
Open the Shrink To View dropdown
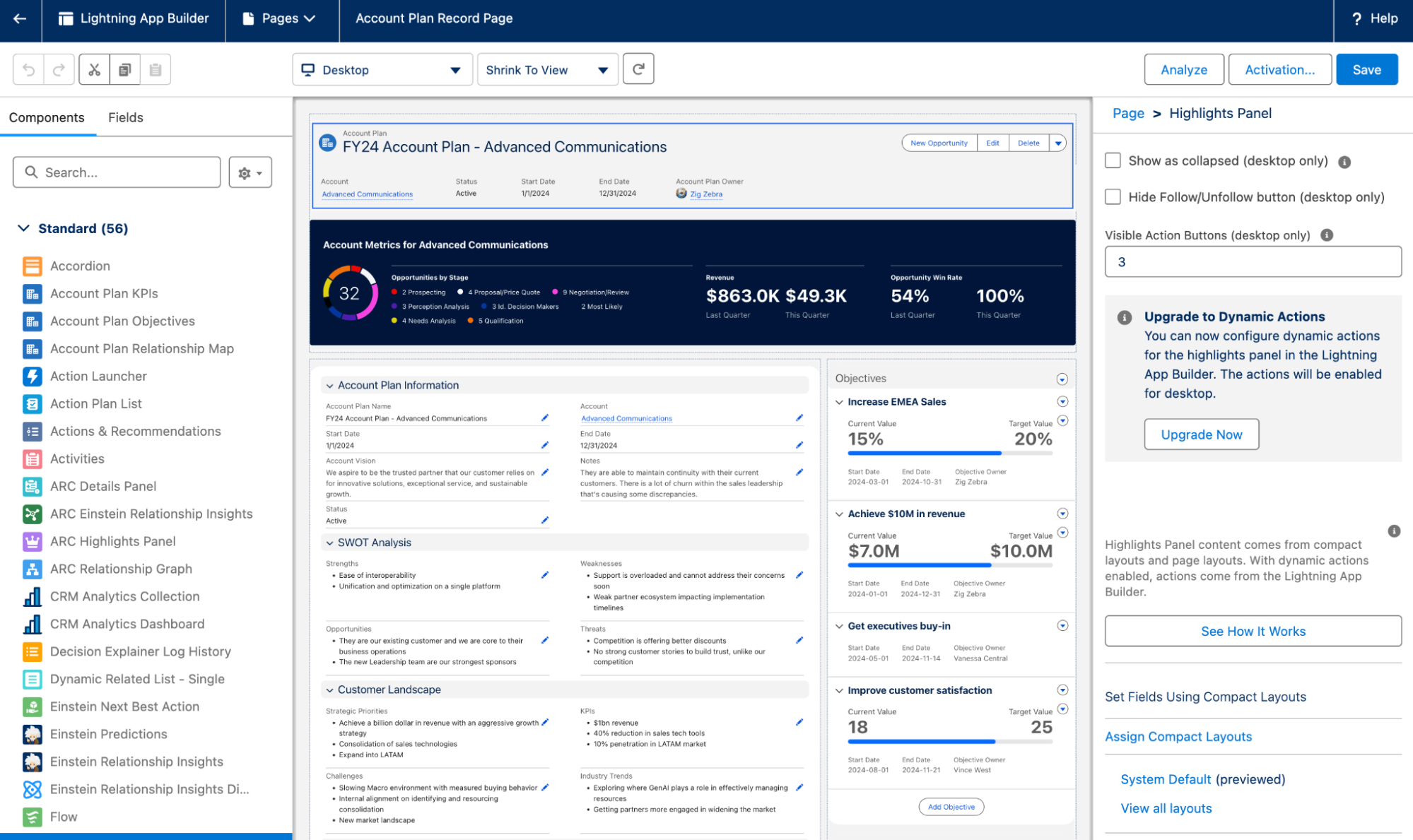[x=547, y=70]
